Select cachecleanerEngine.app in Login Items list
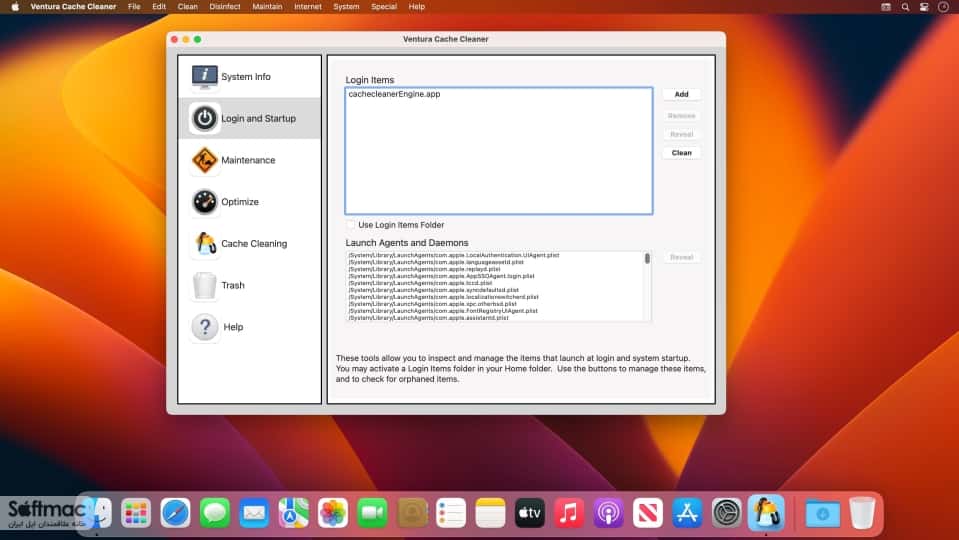959x540 pixels. click(x=394, y=94)
